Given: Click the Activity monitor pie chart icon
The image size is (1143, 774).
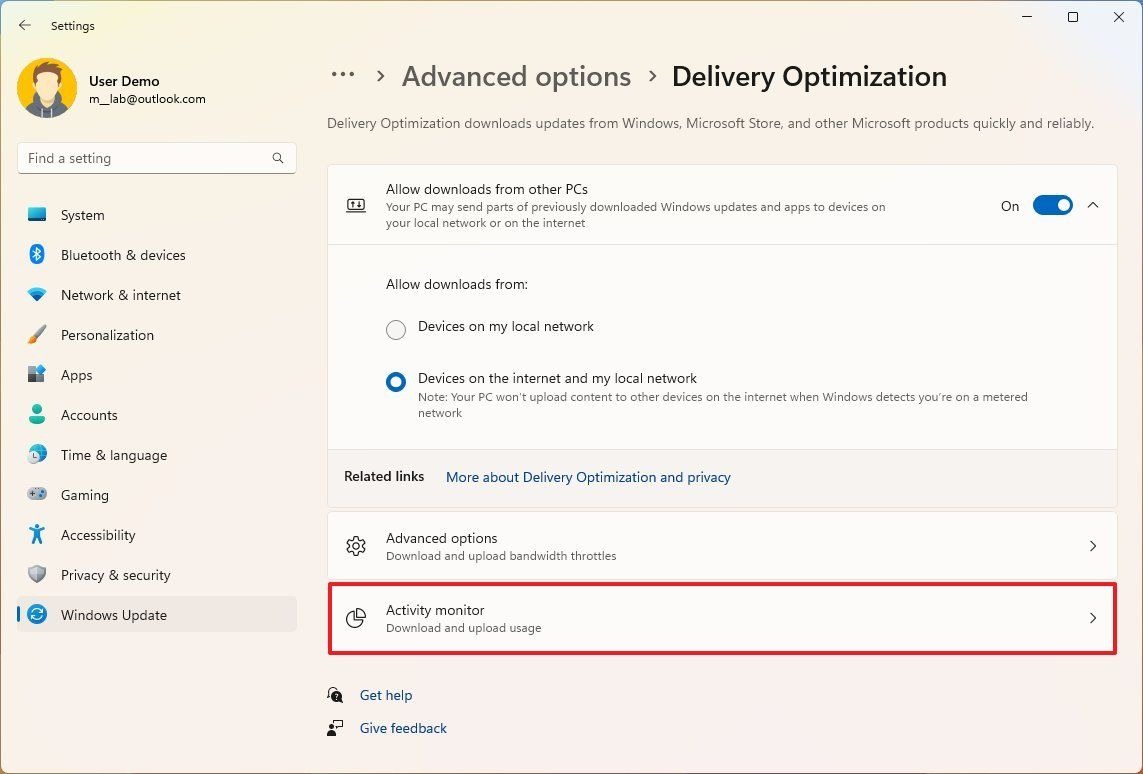Looking at the screenshot, I should [356, 618].
